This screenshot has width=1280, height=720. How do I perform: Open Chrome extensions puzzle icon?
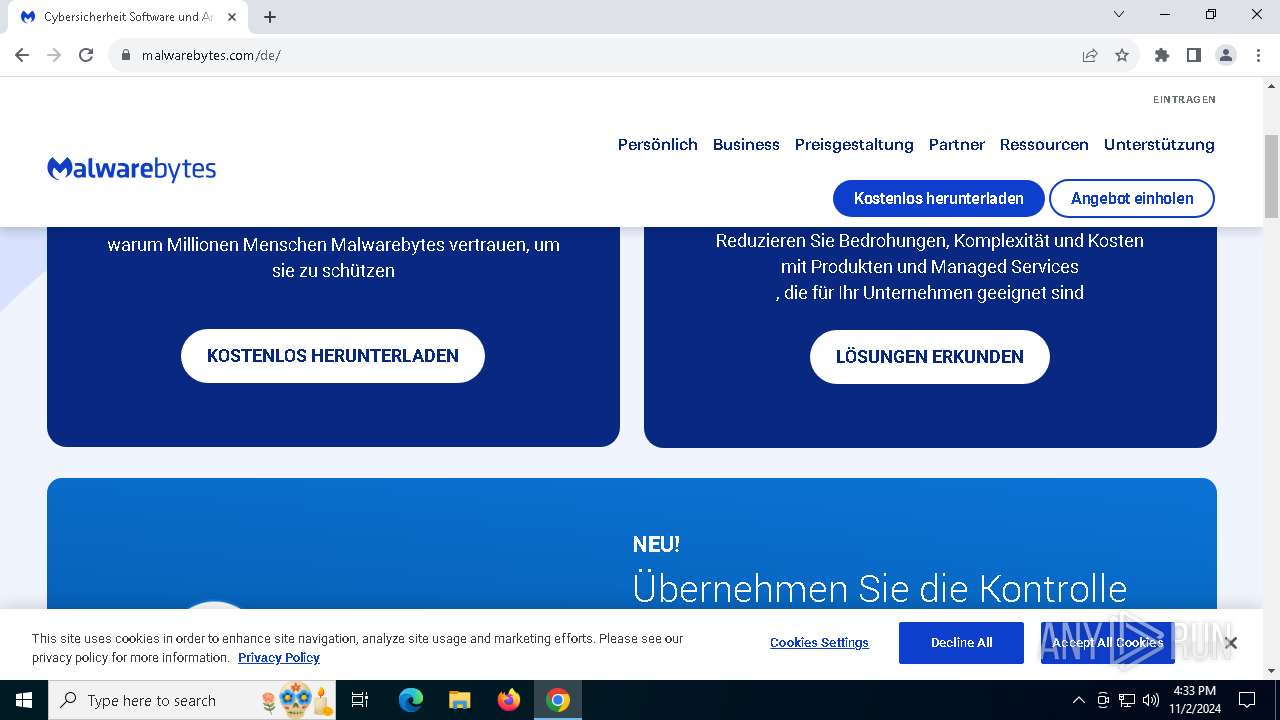coord(1162,55)
